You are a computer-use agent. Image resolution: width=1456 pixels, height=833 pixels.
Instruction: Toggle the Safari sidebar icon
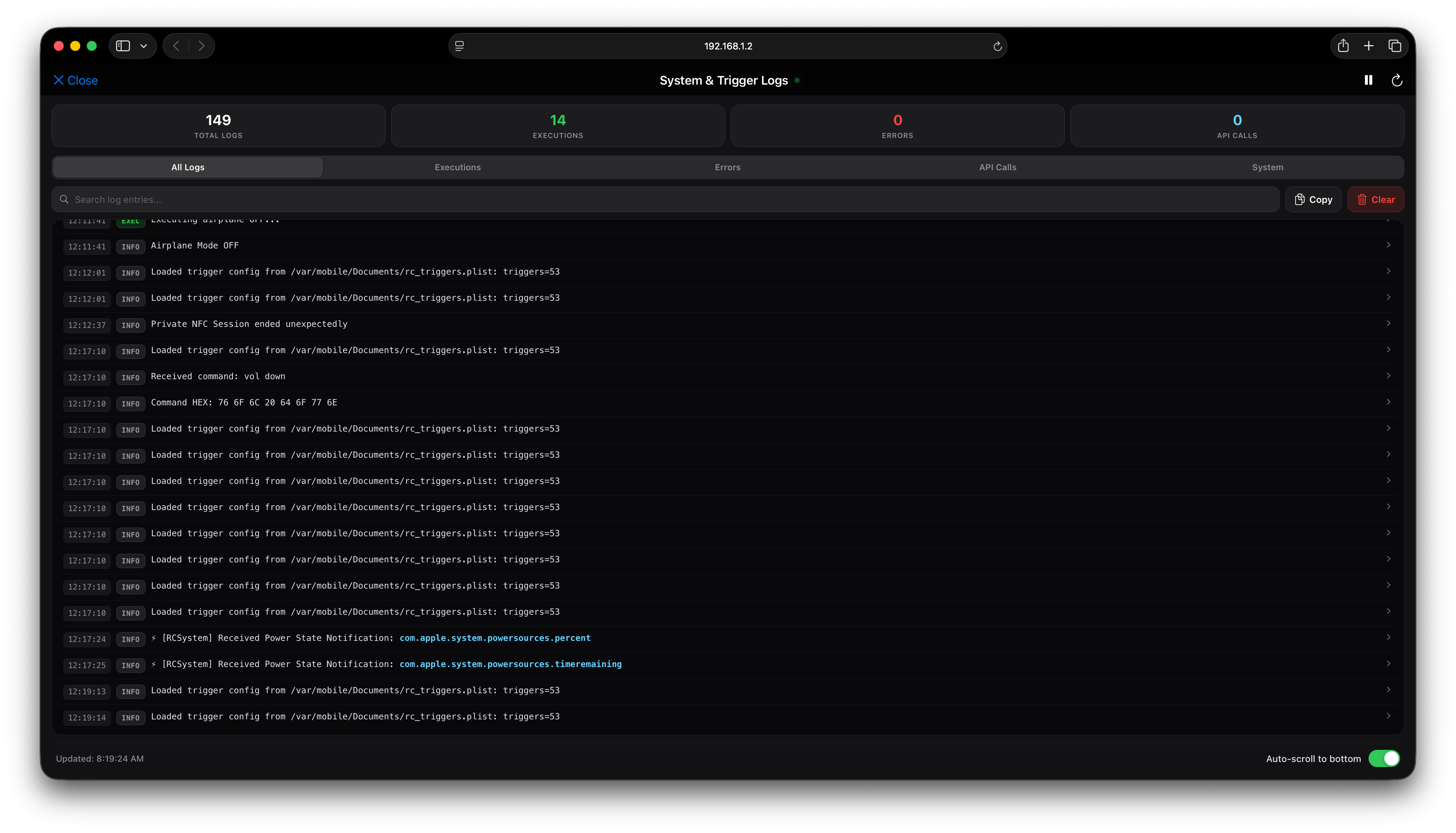(x=123, y=46)
